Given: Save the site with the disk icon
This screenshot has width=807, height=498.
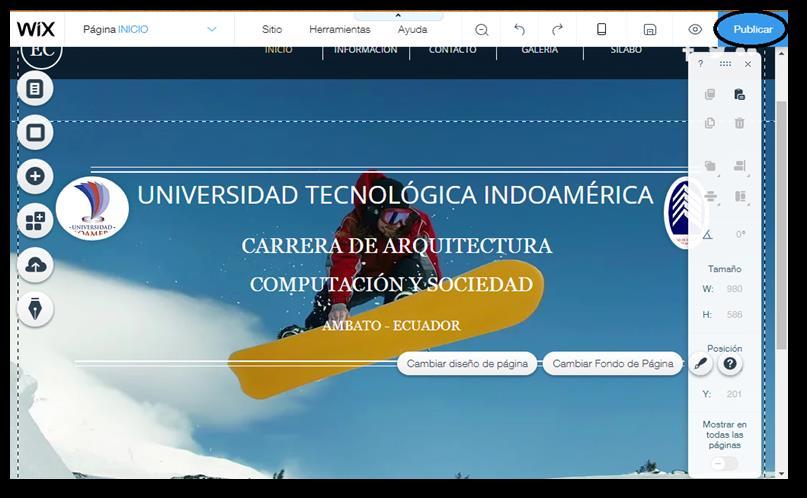Looking at the screenshot, I should [650, 29].
